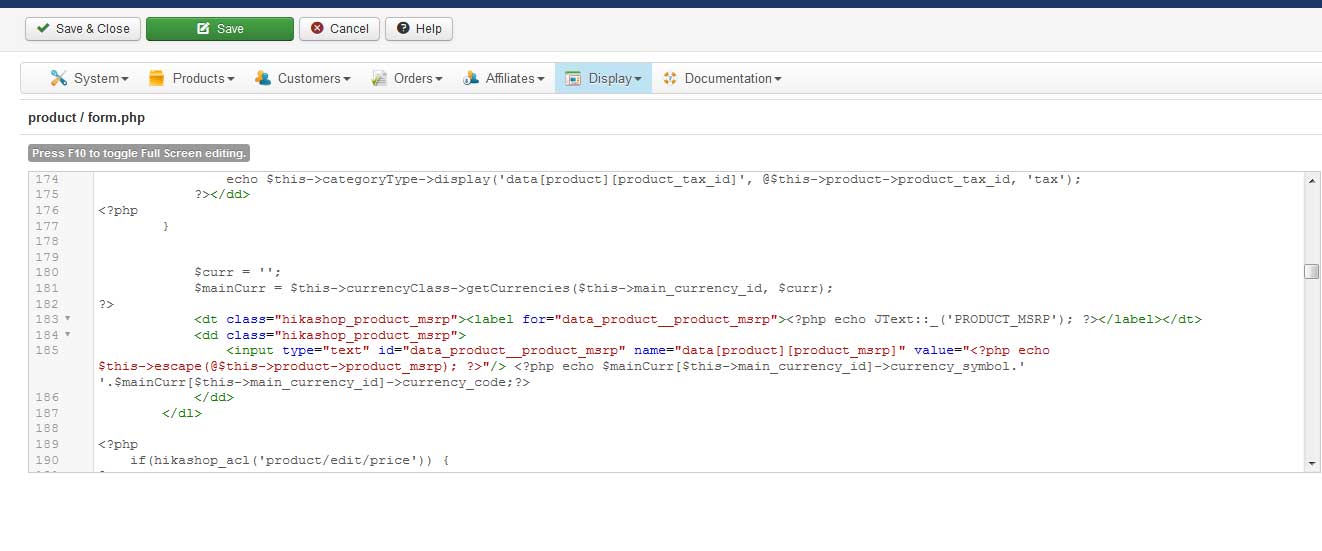1322x551 pixels.
Task: Open the Products menu
Action: [191, 78]
